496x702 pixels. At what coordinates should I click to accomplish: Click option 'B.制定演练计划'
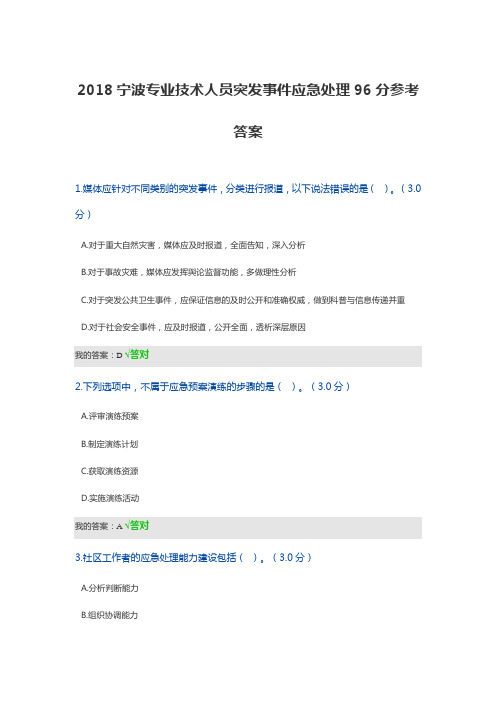(109, 444)
